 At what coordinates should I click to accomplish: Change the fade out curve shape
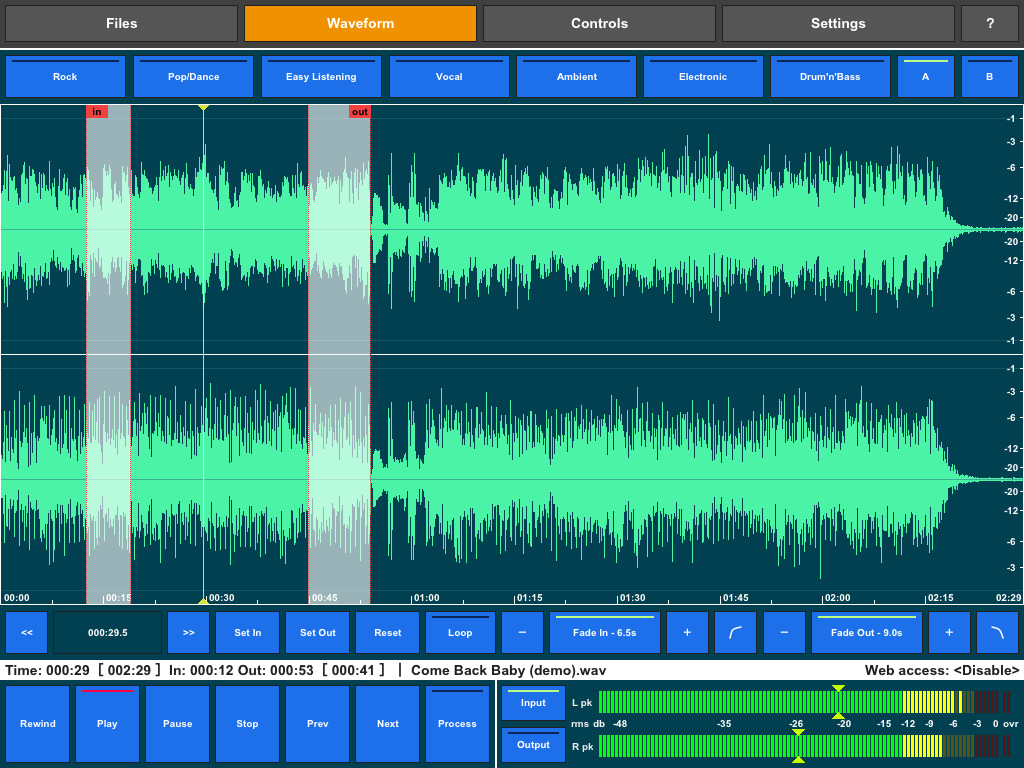coord(998,632)
